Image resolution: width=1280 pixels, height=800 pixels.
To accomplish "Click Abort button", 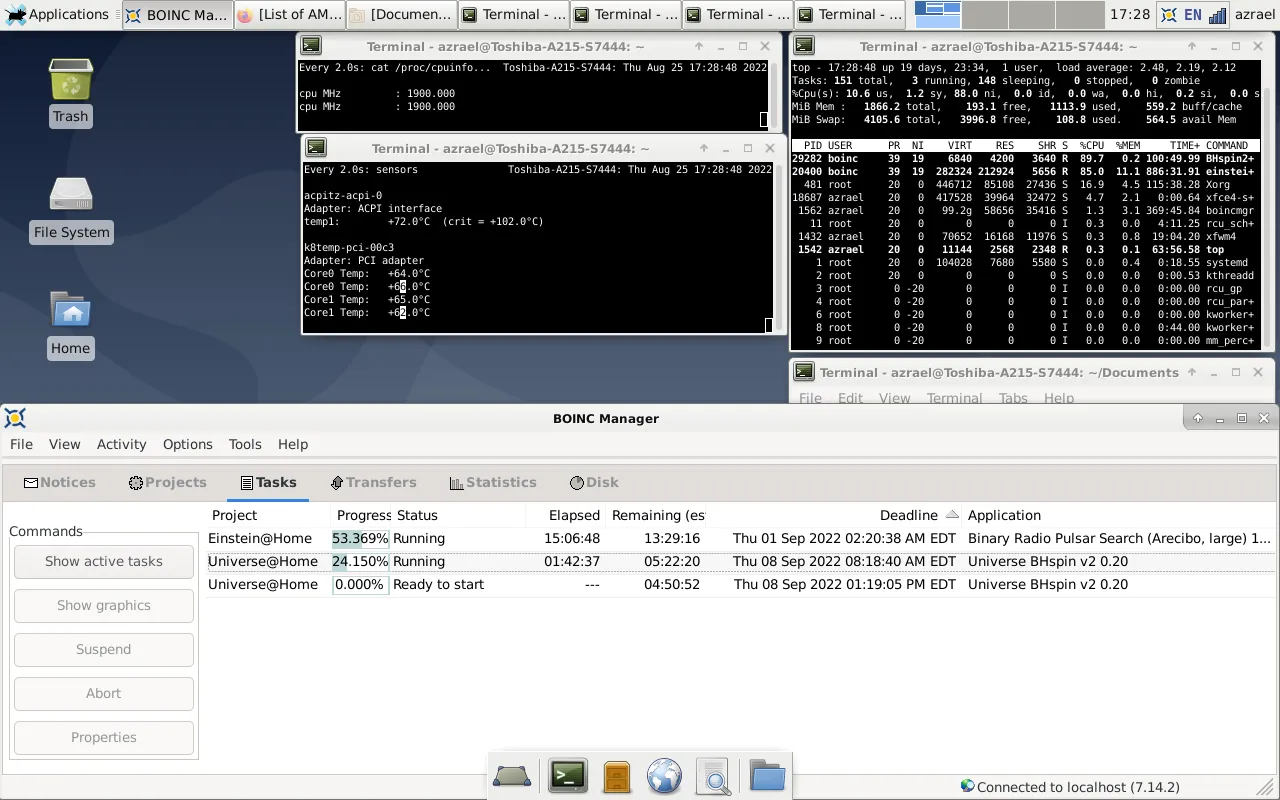I will click(x=104, y=693).
